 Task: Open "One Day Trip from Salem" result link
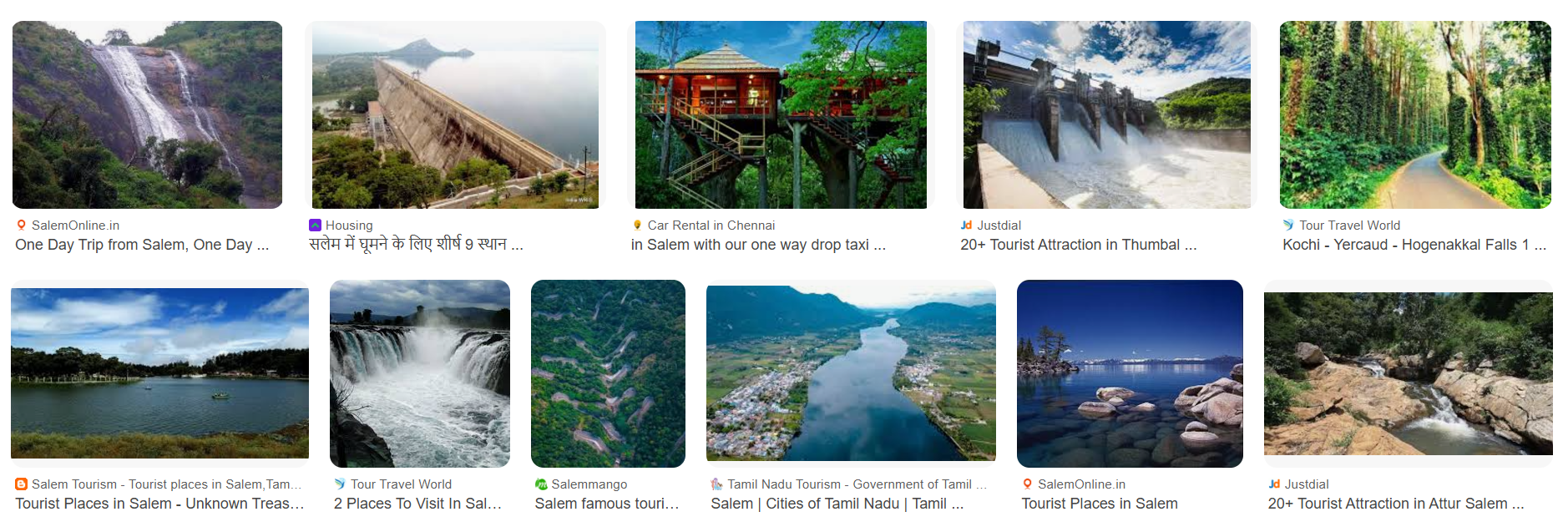tap(142, 245)
